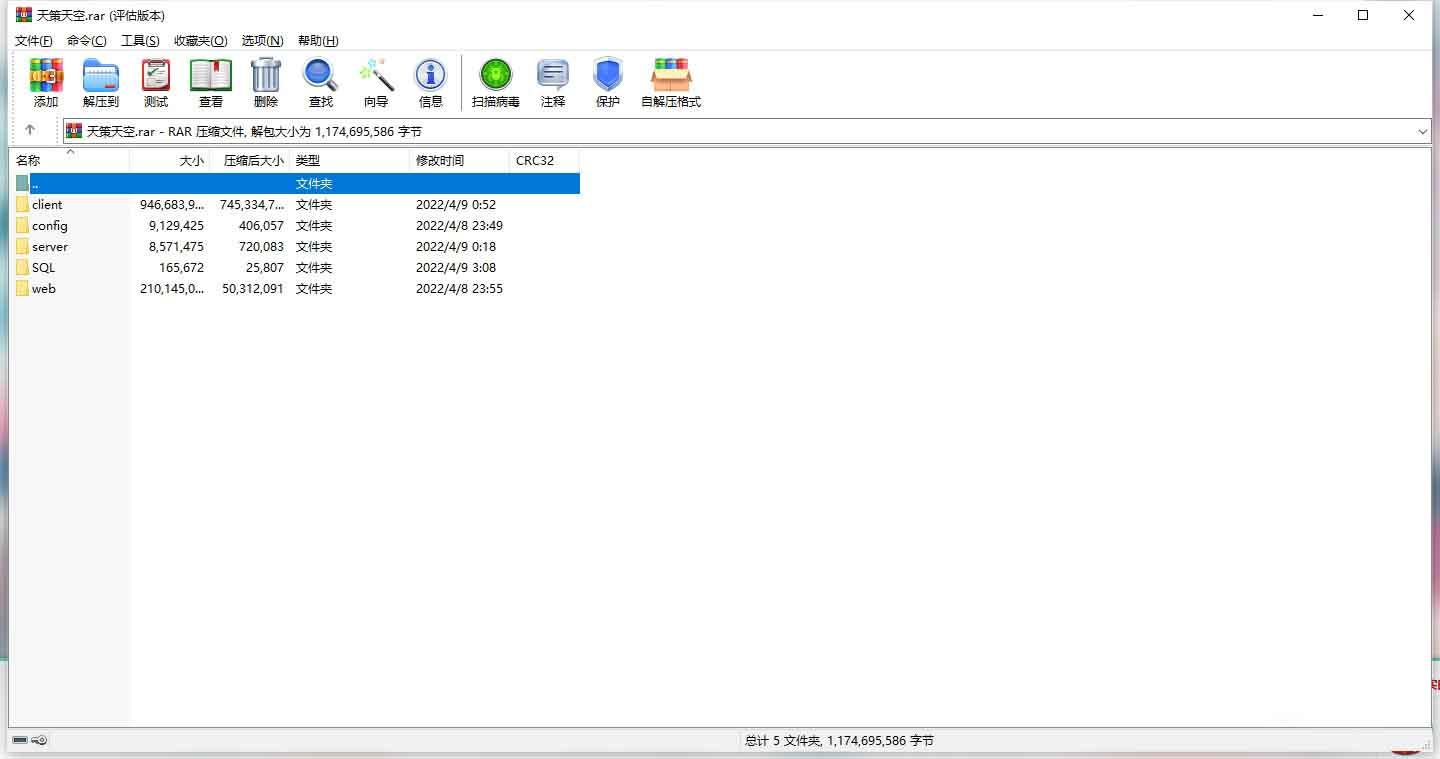Click the 测试 (Test) toolbar icon

click(156, 75)
